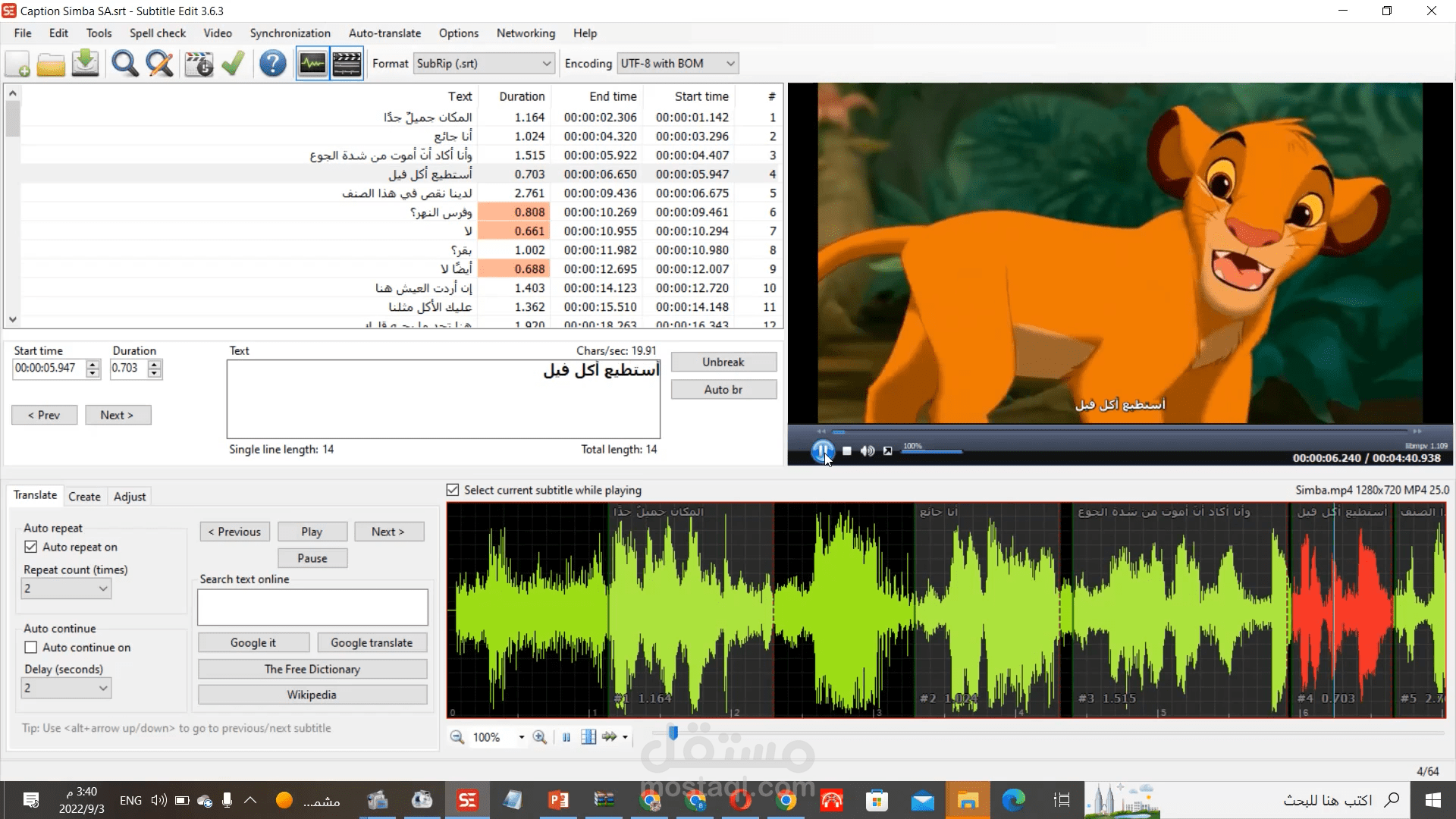This screenshot has width=1456, height=819.
Task: Toggle center-lock waveform icon
Action: coord(588,737)
